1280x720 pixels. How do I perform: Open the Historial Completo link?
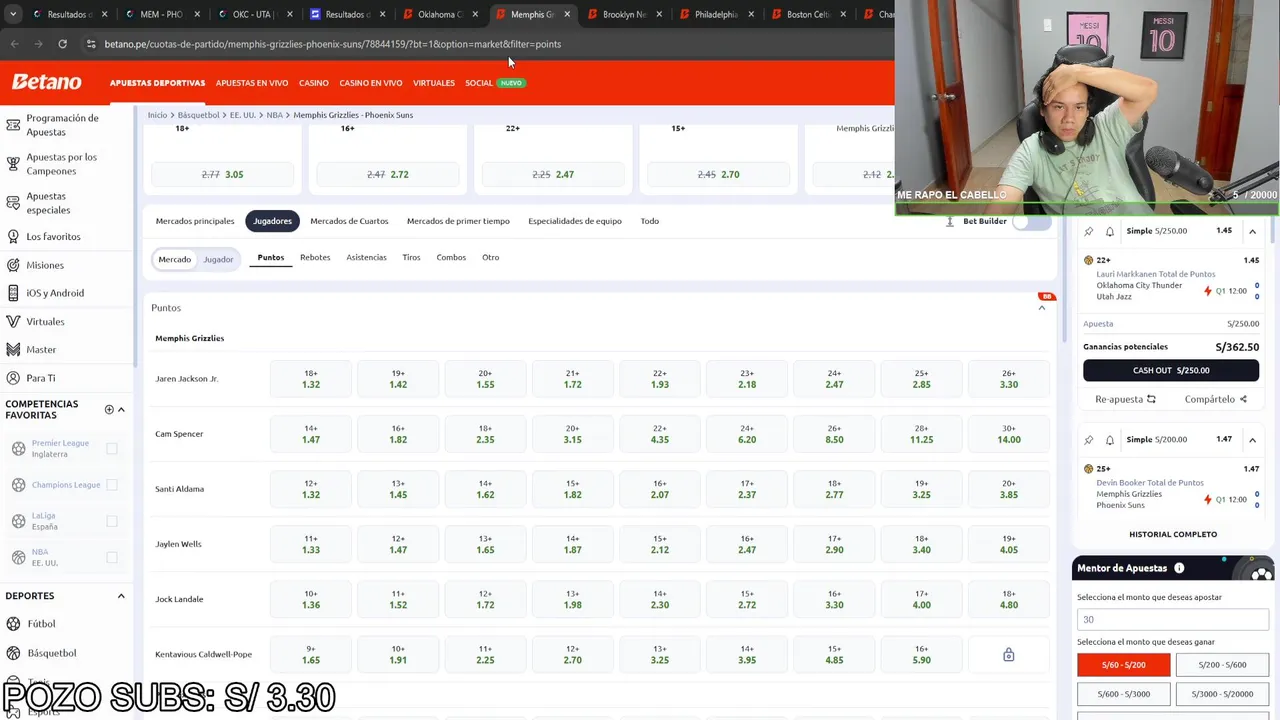coord(1173,535)
